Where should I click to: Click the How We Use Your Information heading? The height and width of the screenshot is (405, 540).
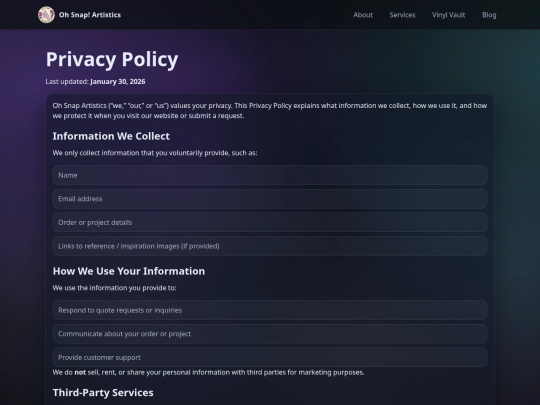coord(129,271)
